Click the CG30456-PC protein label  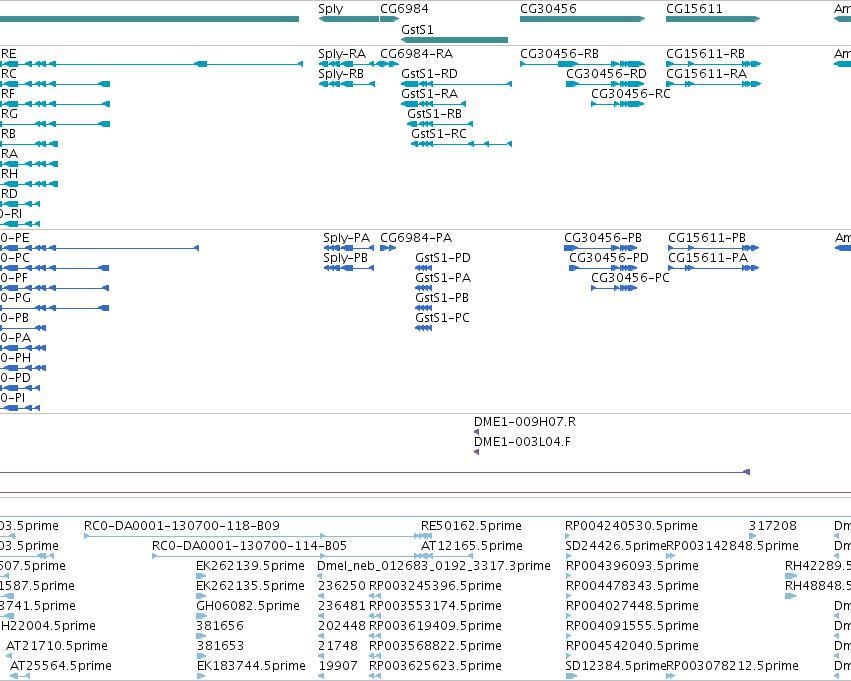[x=630, y=278]
